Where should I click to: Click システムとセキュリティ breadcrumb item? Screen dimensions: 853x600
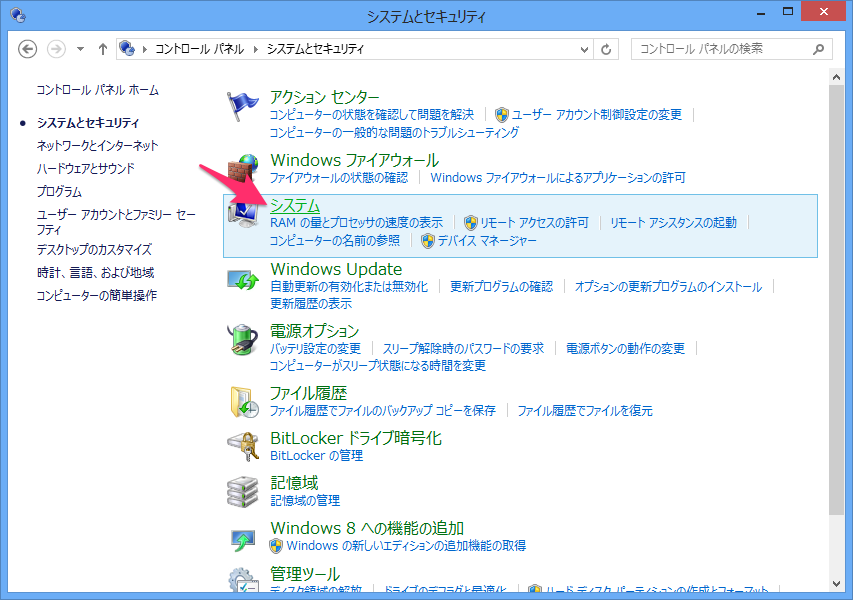pyautogui.click(x=315, y=49)
